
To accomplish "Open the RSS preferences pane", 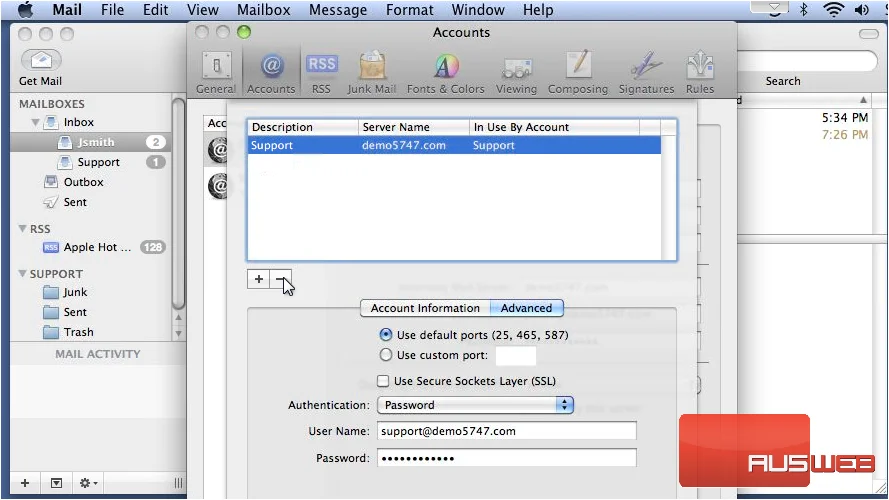I will [321, 72].
